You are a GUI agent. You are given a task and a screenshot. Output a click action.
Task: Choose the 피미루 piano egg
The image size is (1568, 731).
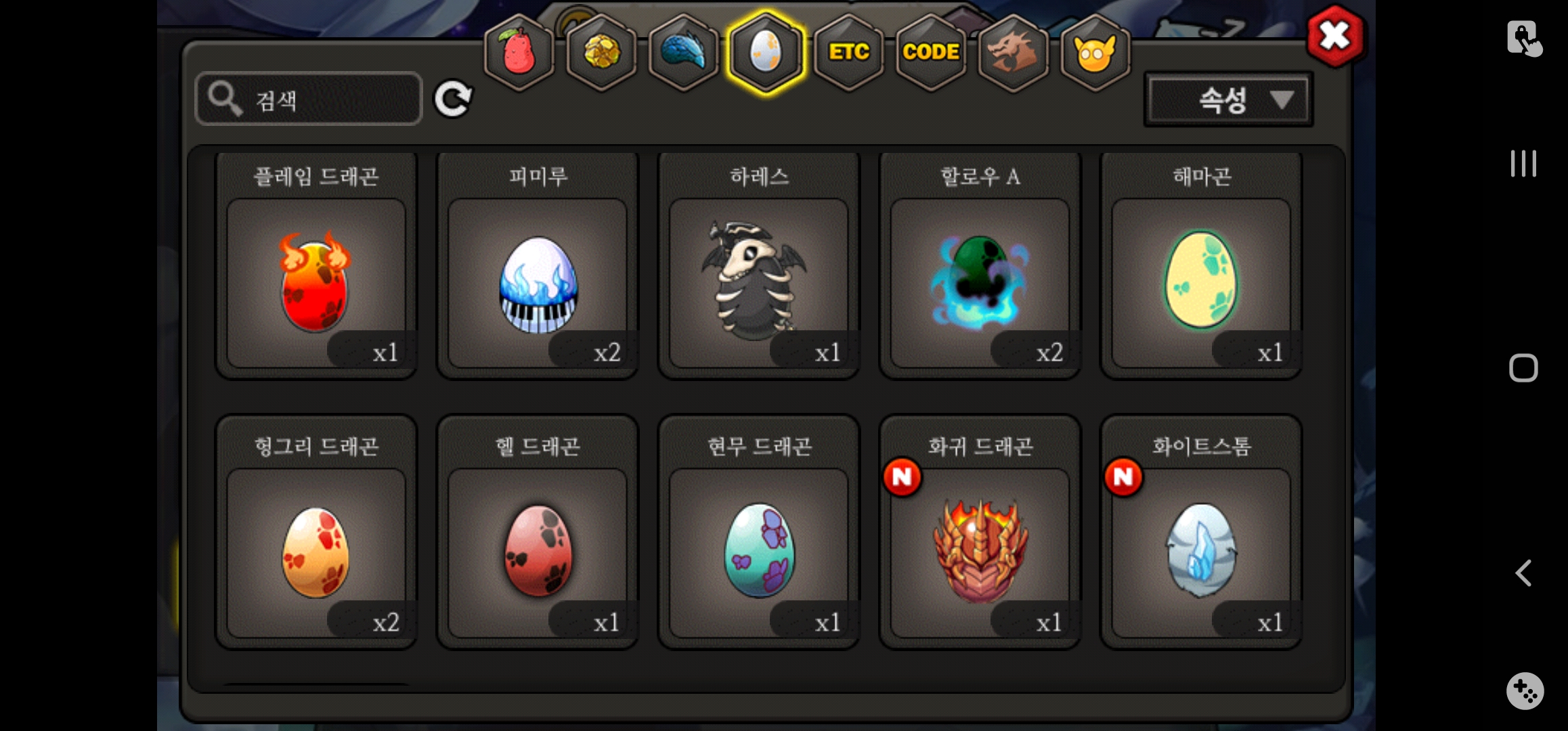point(538,265)
